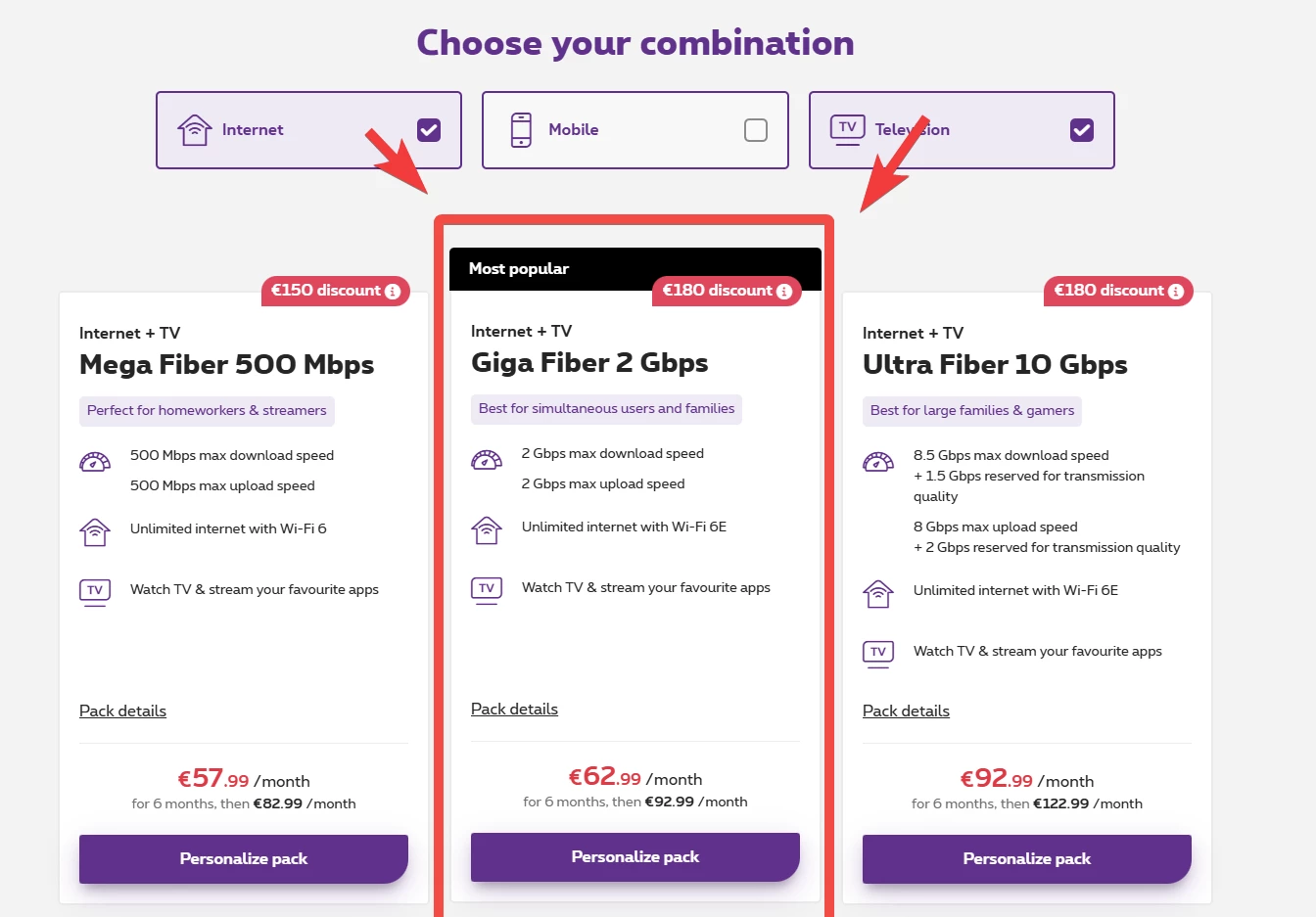Click the 'Best for large families & gamers' tag
Viewport: 1316px width, 917px height.
972,411
